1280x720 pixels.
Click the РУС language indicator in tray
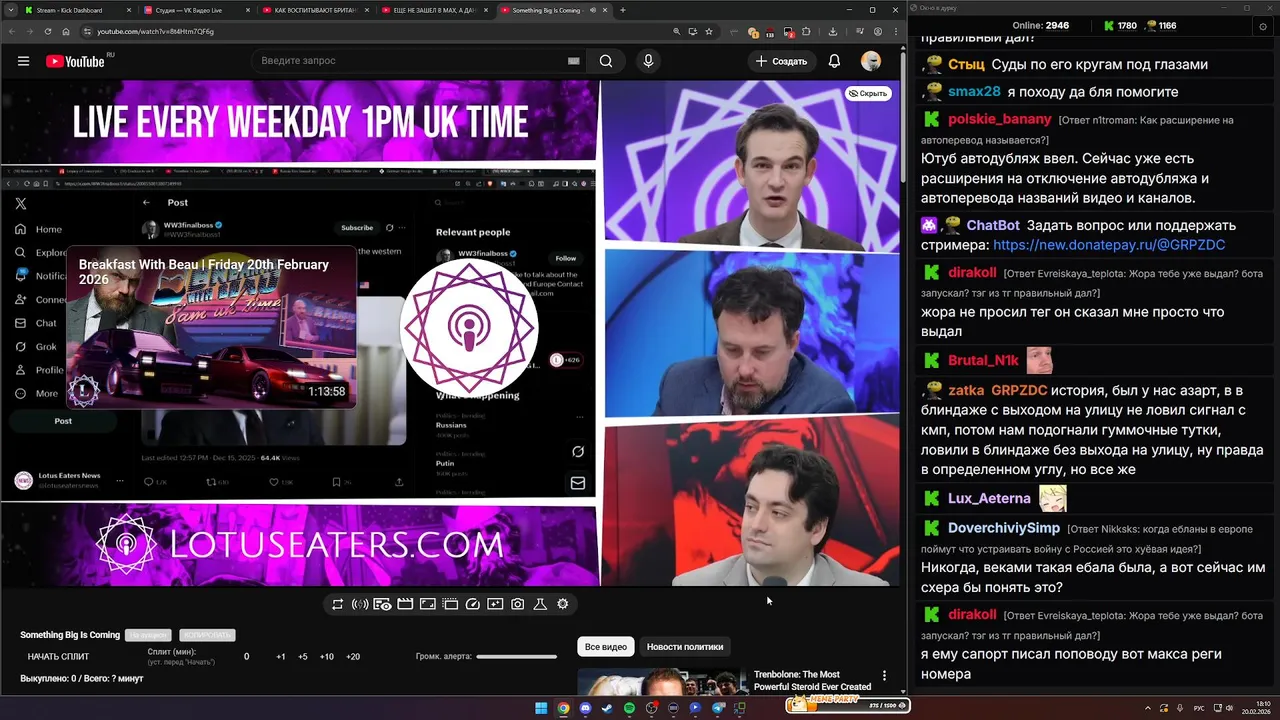(1199, 707)
